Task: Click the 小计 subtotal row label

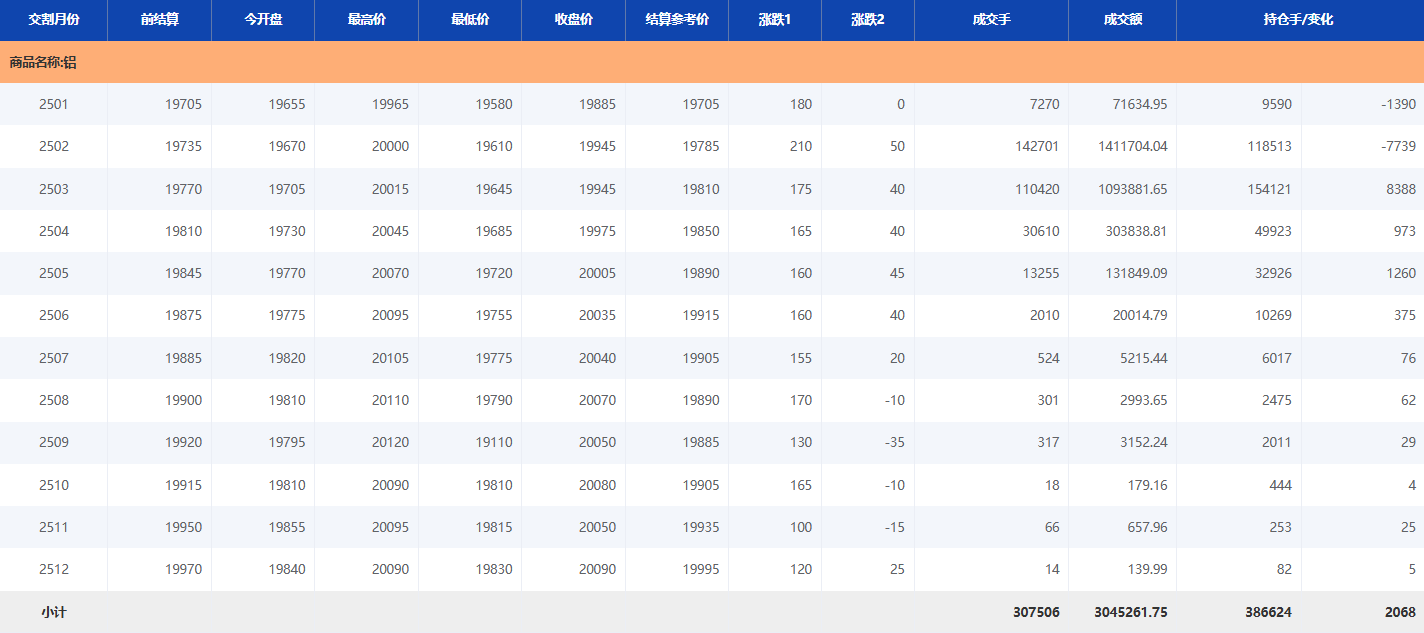Action: point(54,612)
